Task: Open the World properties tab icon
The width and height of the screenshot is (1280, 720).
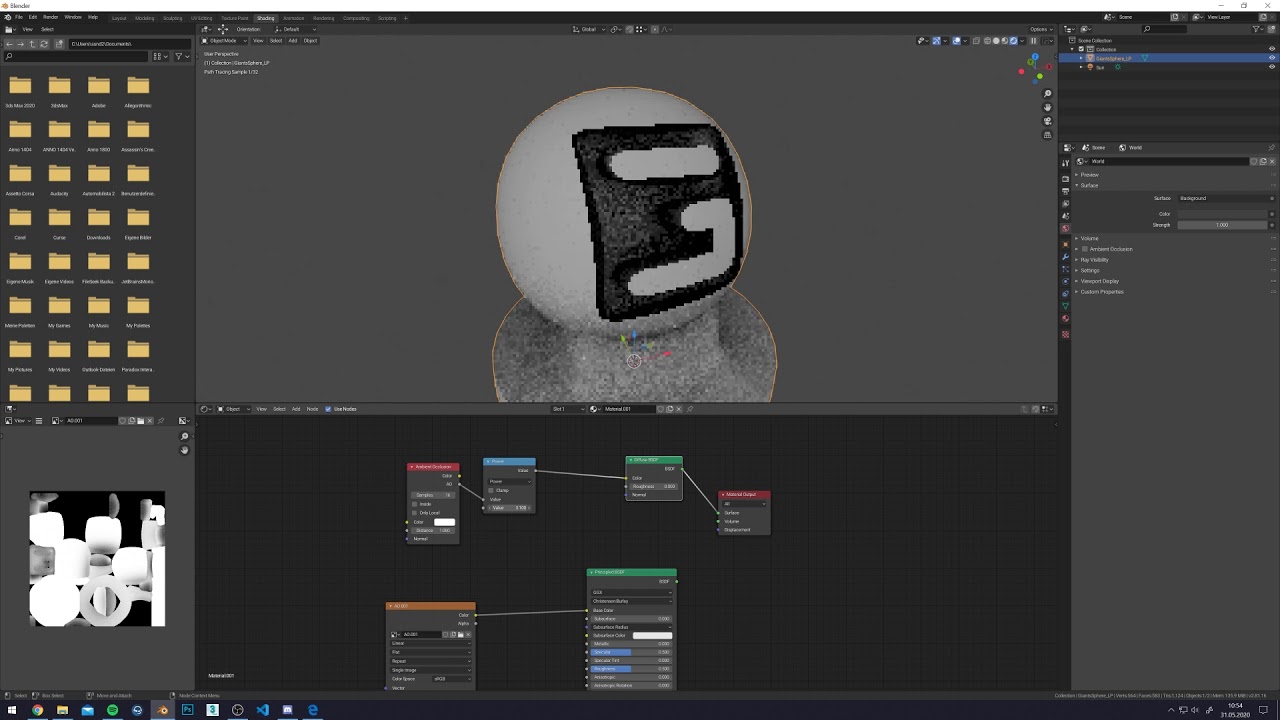Action: (1065, 228)
